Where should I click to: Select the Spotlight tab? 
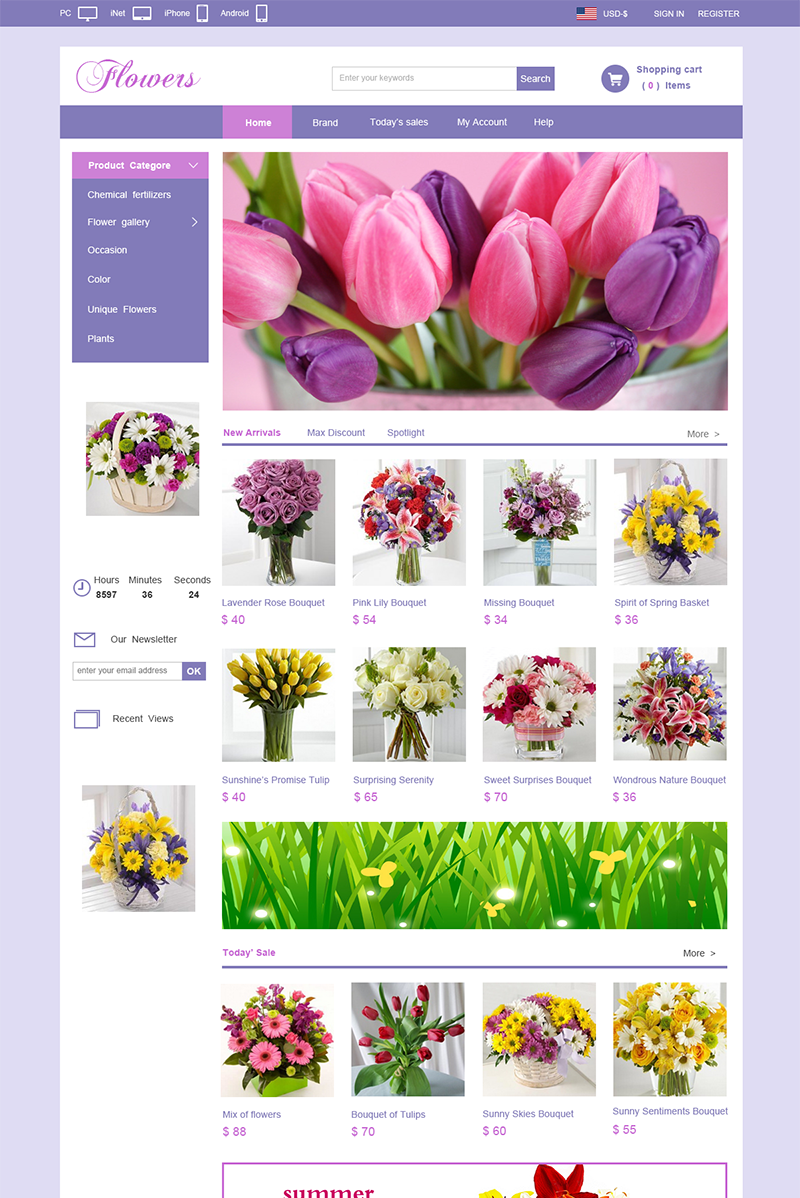click(406, 433)
